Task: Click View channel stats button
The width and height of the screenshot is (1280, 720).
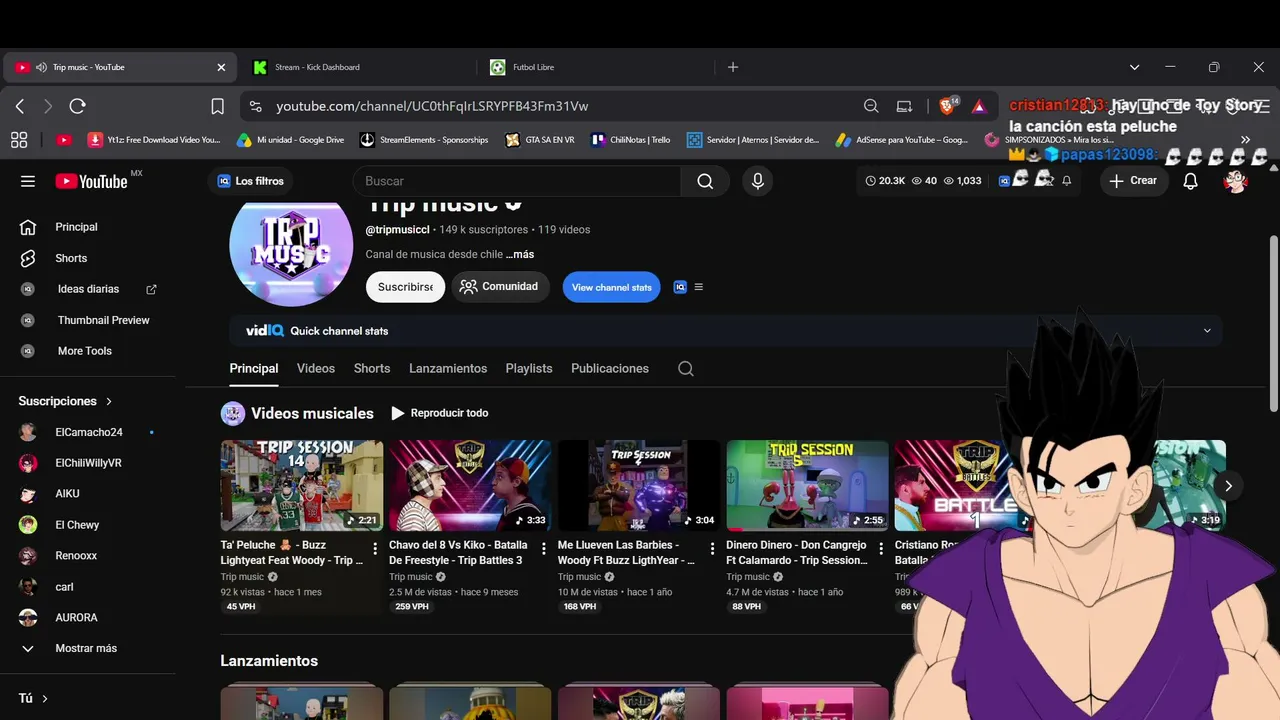Action: point(612,287)
